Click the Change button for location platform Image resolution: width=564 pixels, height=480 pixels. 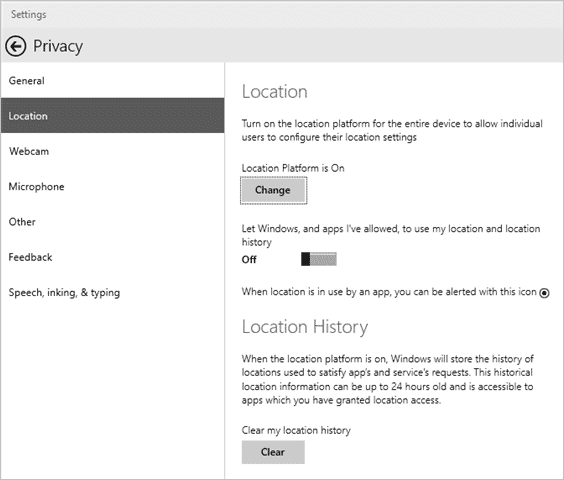tap(273, 190)
